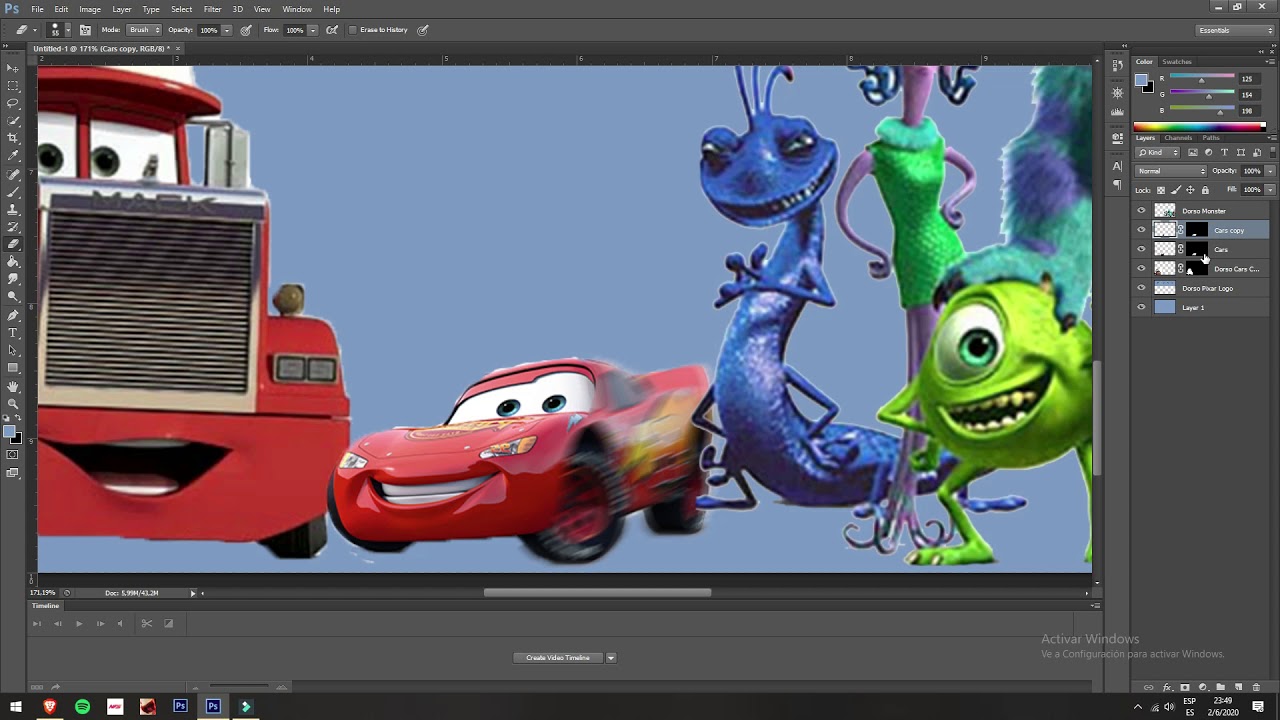Hide the Dorso Monster layer
The image size is (1280, 720).
coord(1141,211)
